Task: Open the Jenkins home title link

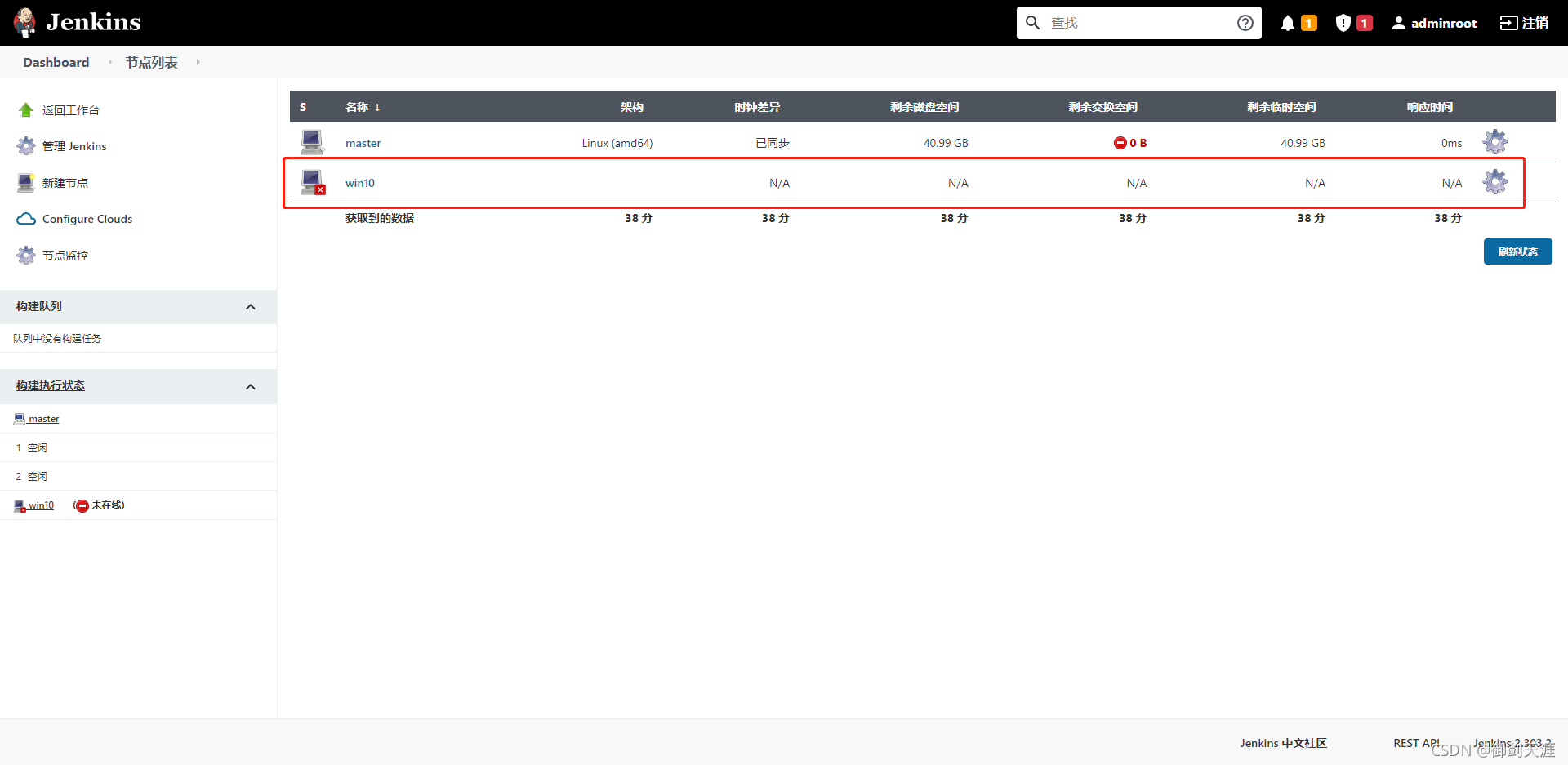Action: point(93,22)
